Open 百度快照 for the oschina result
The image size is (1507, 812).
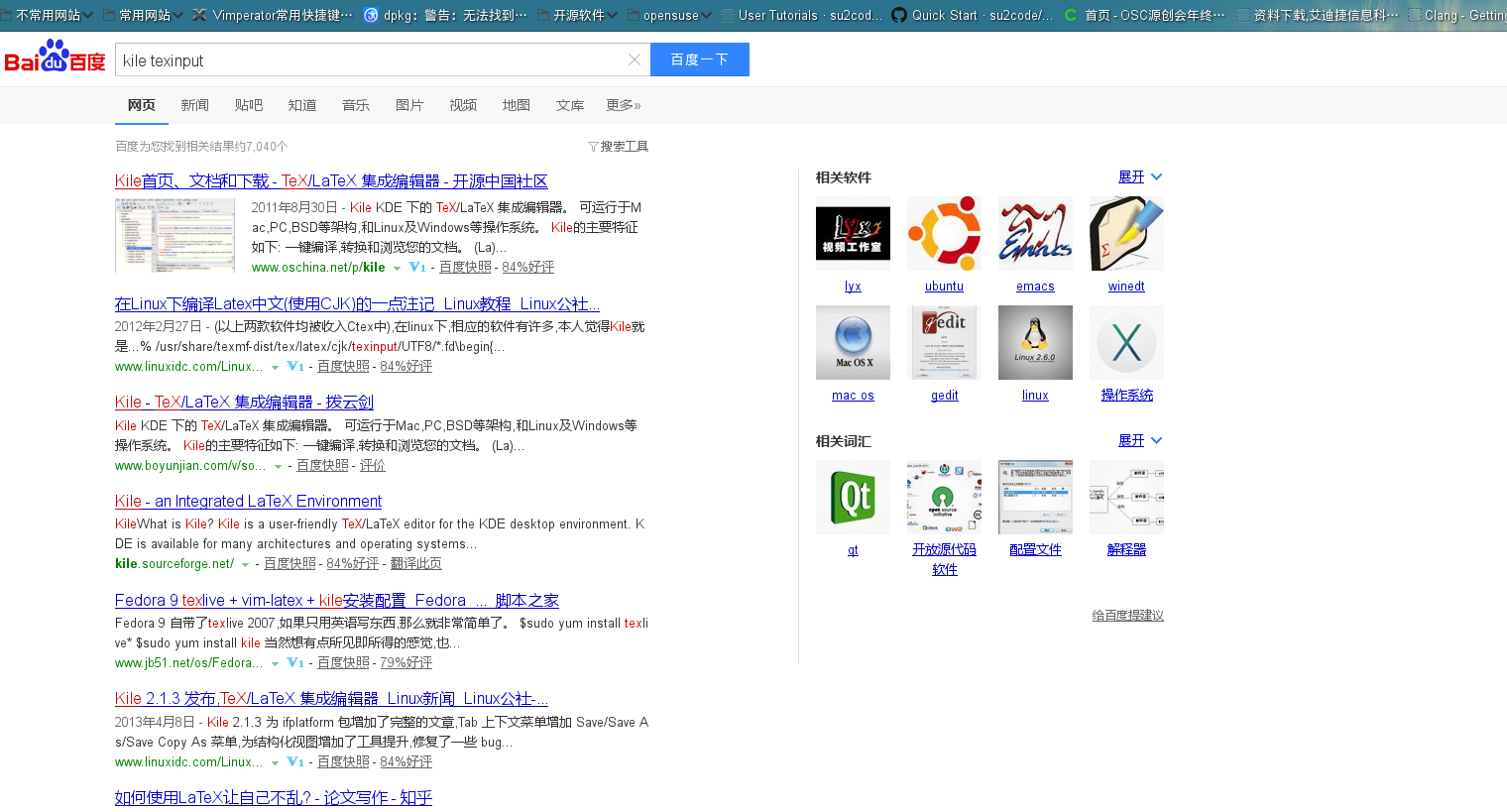point(465,268)
